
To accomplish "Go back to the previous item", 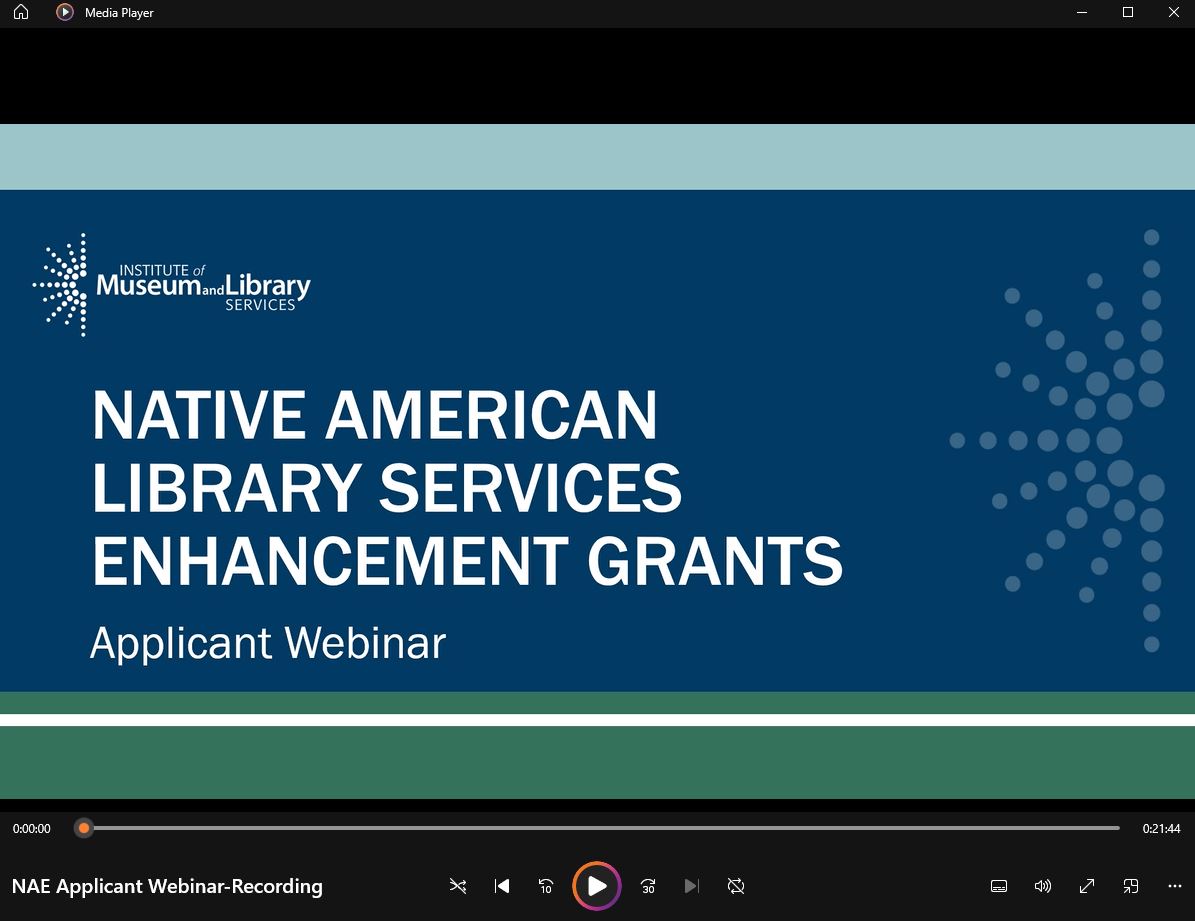I will click(502, 886).
